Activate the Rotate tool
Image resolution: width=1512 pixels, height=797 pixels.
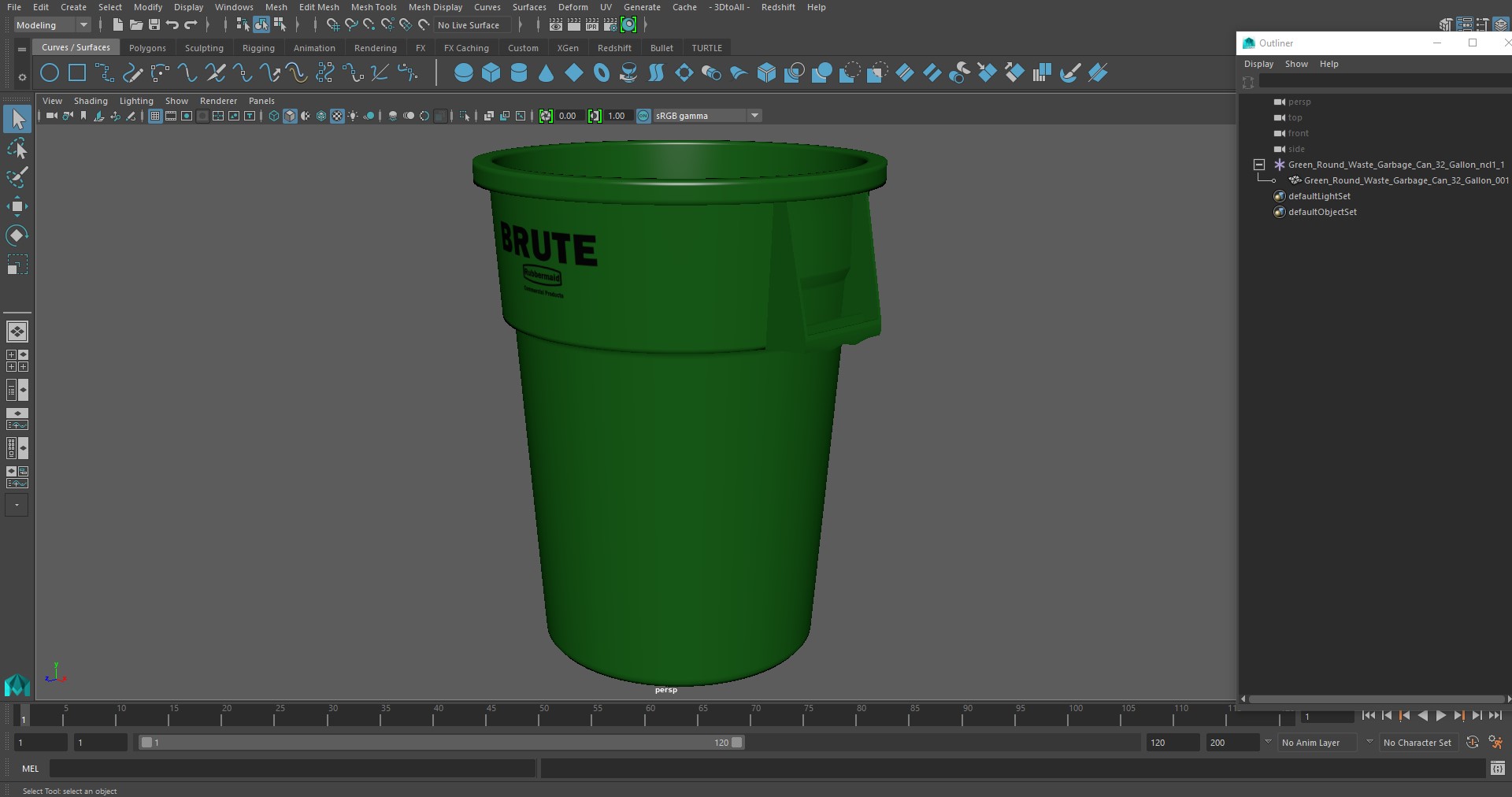point(17,235)
